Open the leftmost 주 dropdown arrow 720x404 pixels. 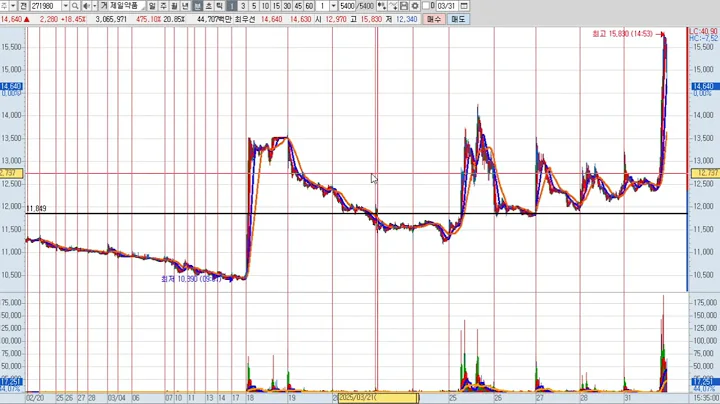pyautogui.click(x=12, y=6)
